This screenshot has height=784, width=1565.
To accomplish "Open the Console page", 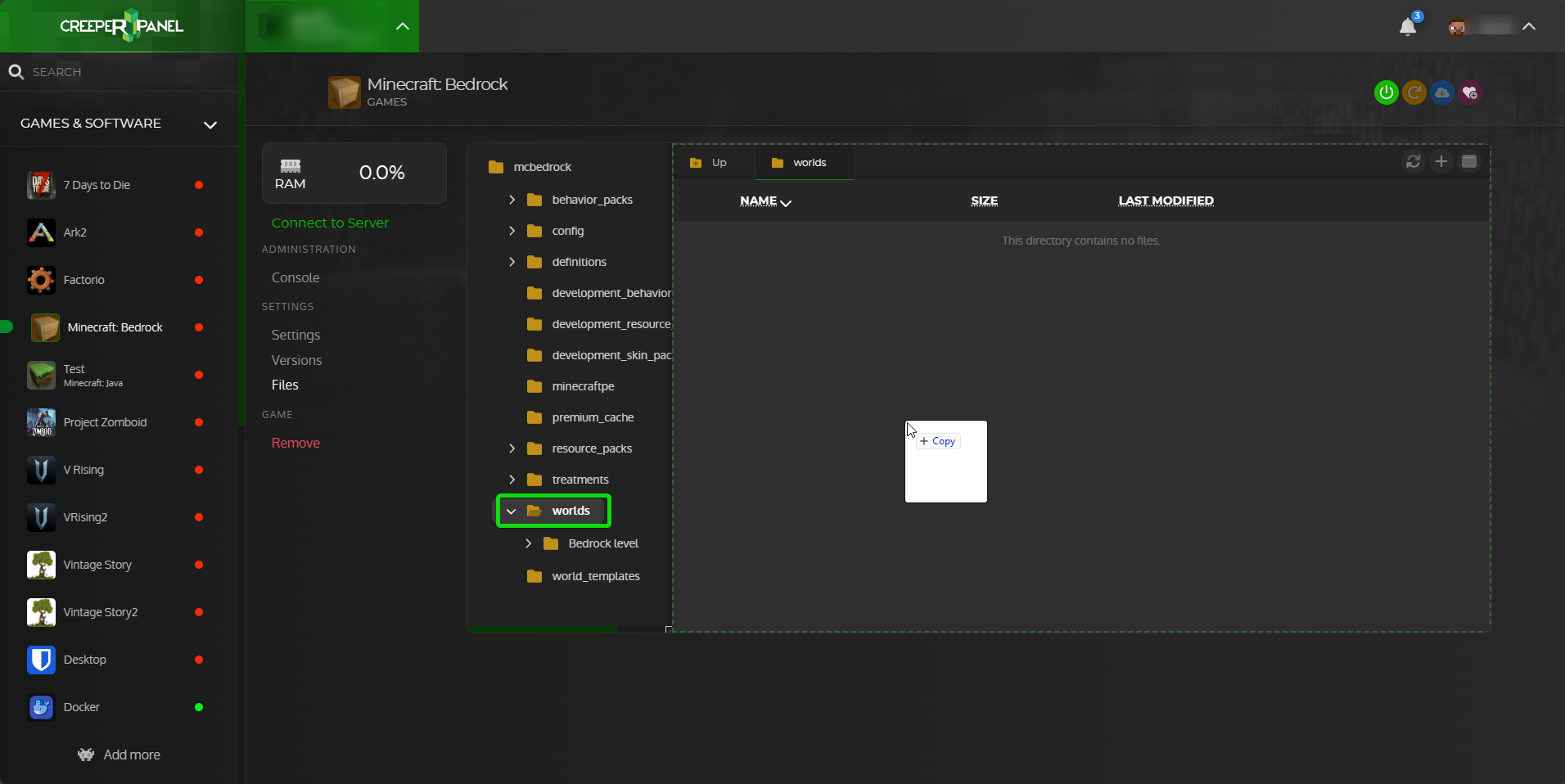I will (295, 277).
